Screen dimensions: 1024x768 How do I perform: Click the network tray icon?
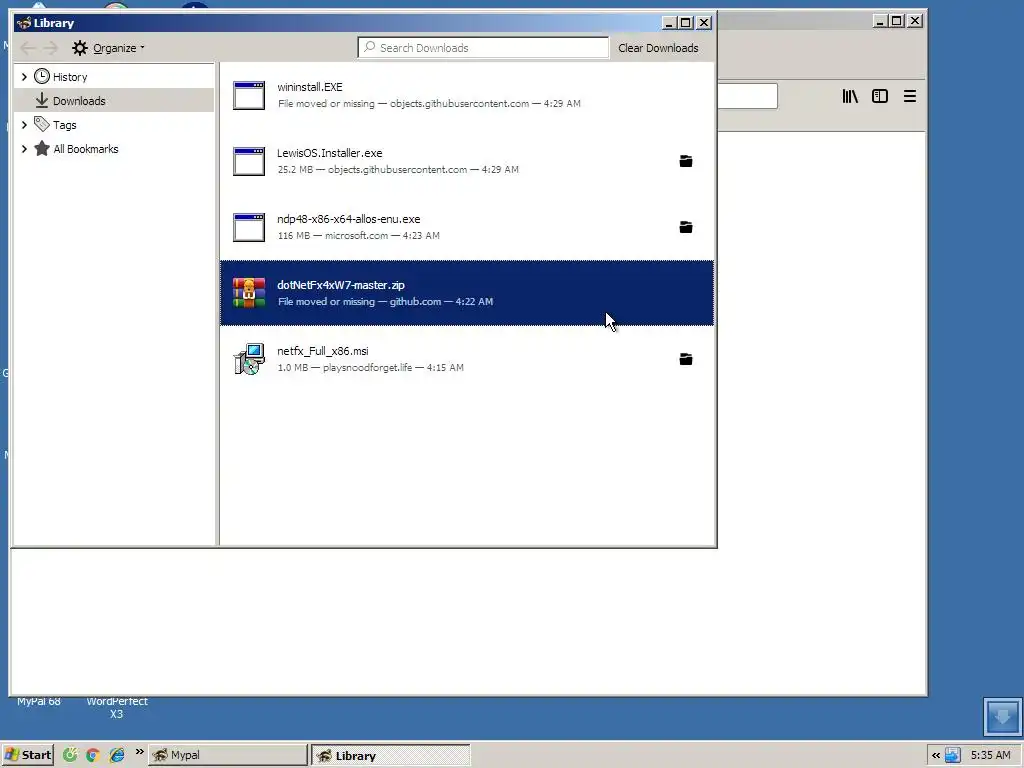coord(953,756)
